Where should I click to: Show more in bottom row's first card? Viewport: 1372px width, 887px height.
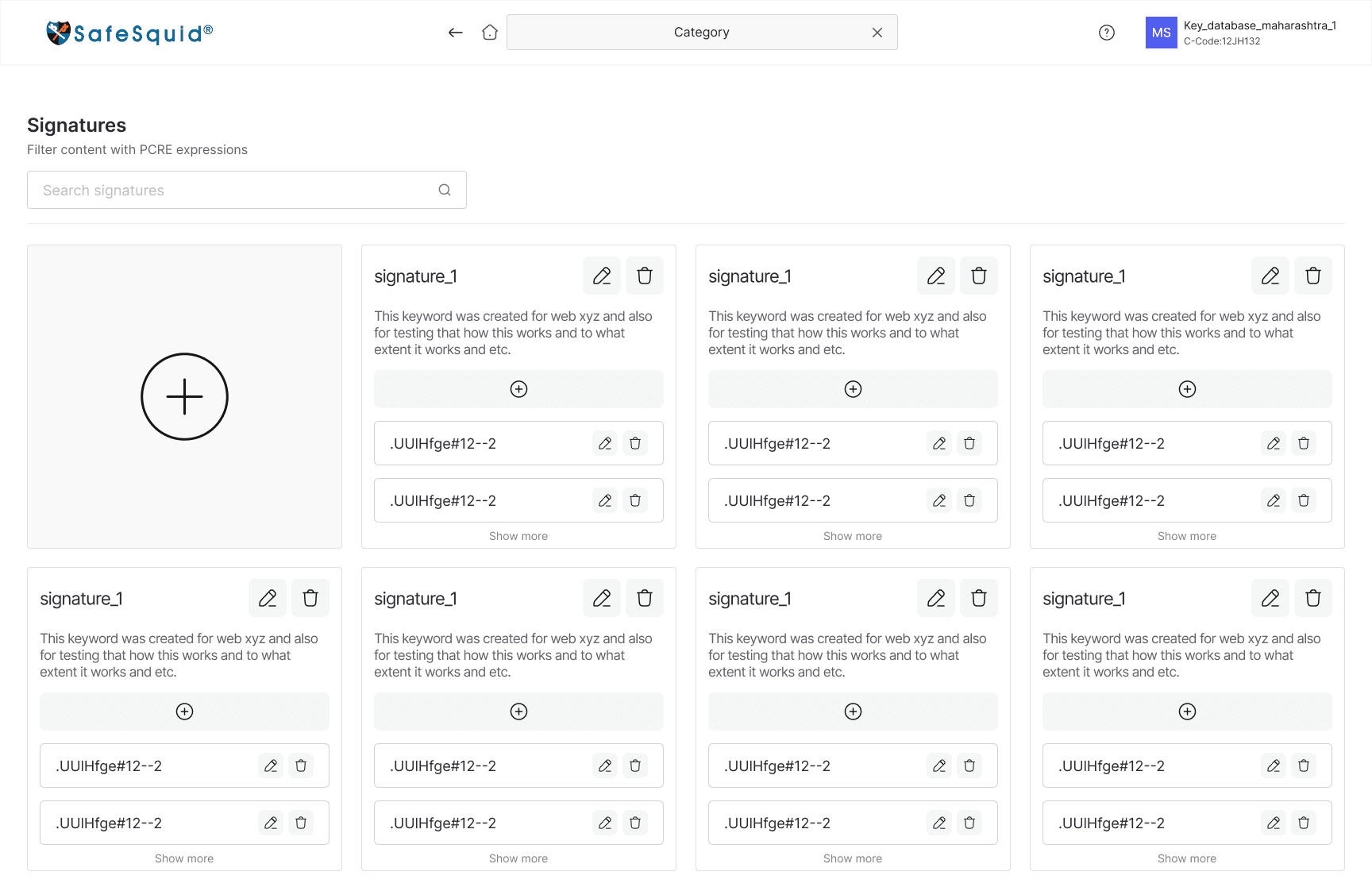click(x=184, y=858)
